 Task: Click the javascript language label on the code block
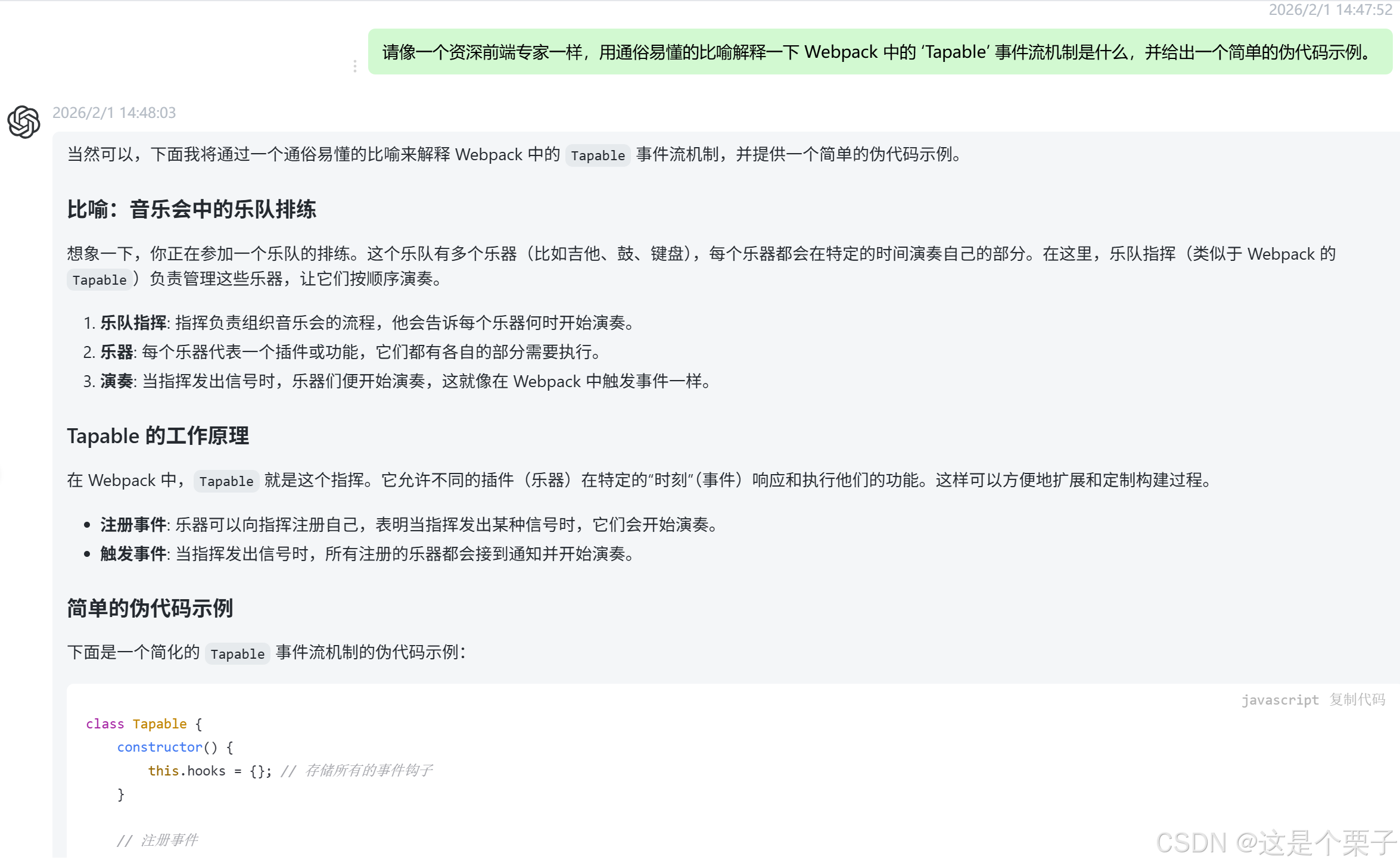(1280, 700)
